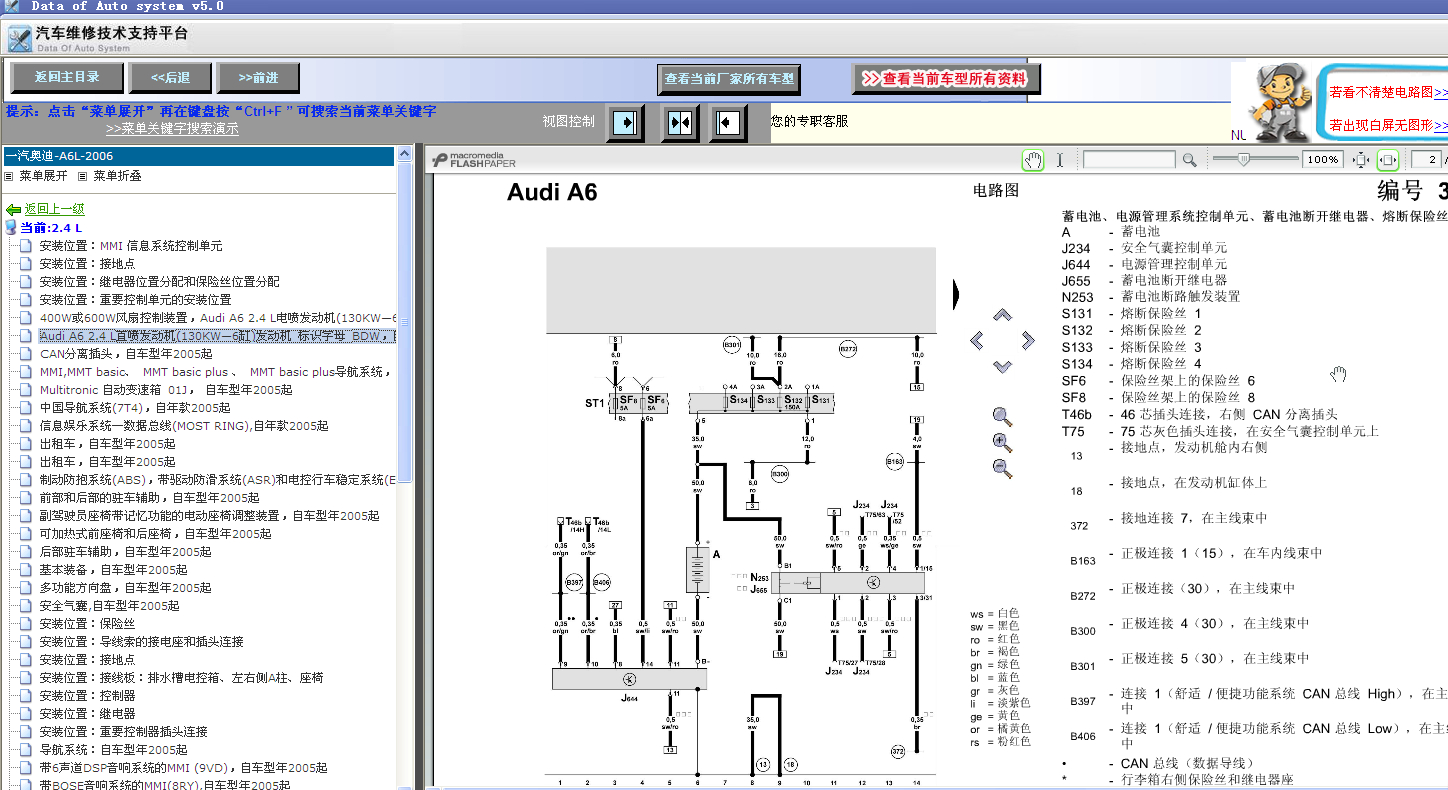Open 安装位置：MMI 信息系统控制单元
Viewport: 1448px width, 790px height.
tap(131, 246)
